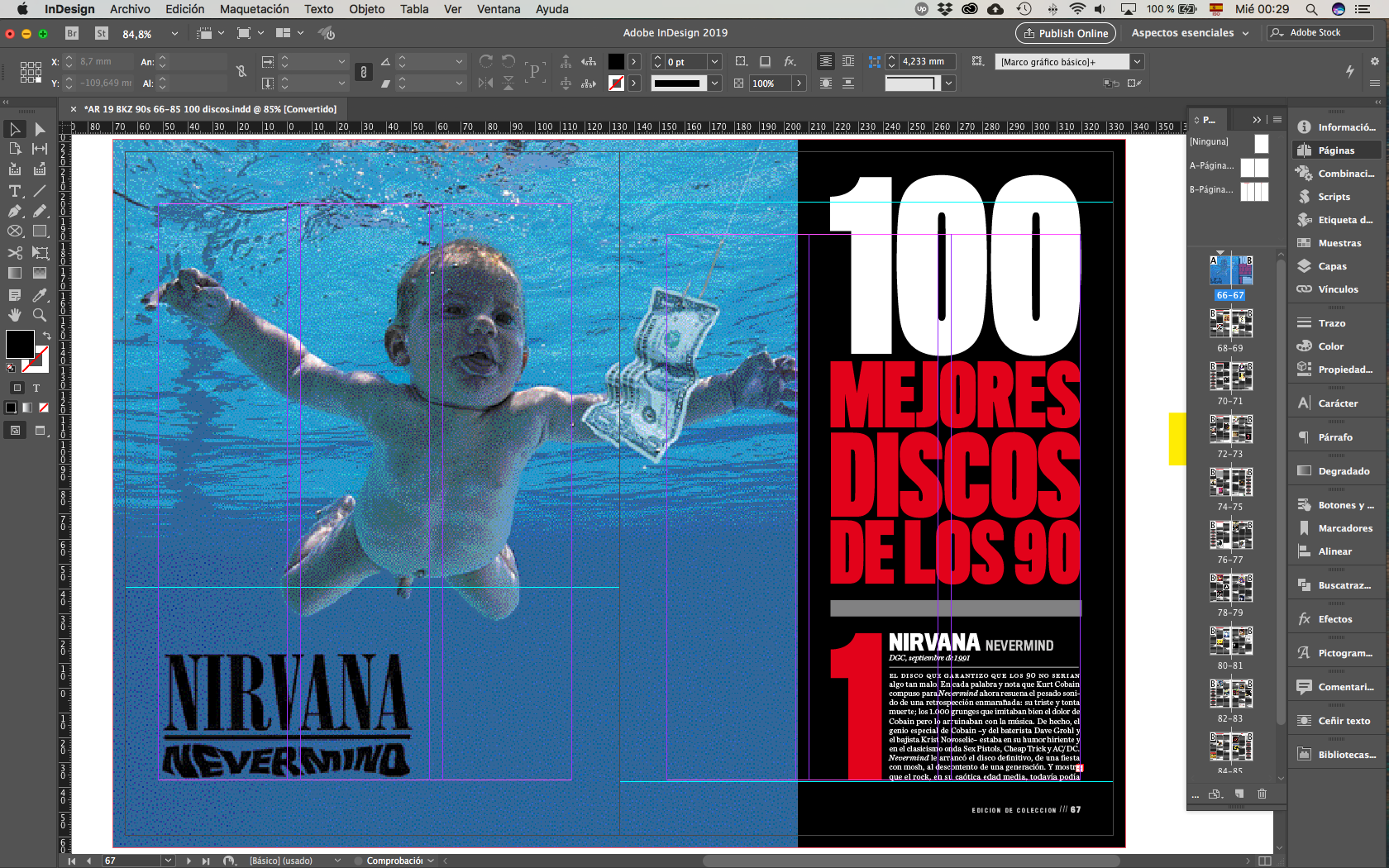
Task: Select the Pen tool
Action: click(x=15, y=211)
